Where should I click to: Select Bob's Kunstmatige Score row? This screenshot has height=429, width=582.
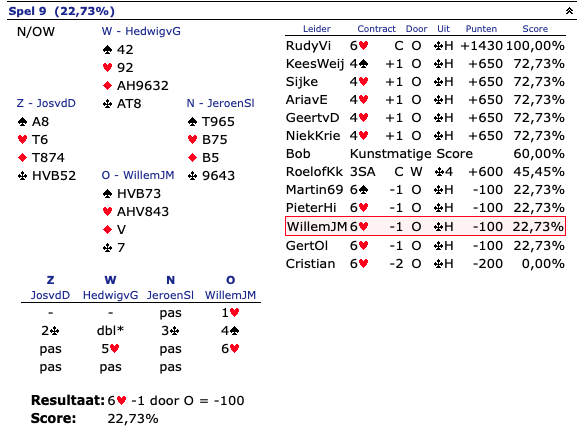[x=425, y=154]
